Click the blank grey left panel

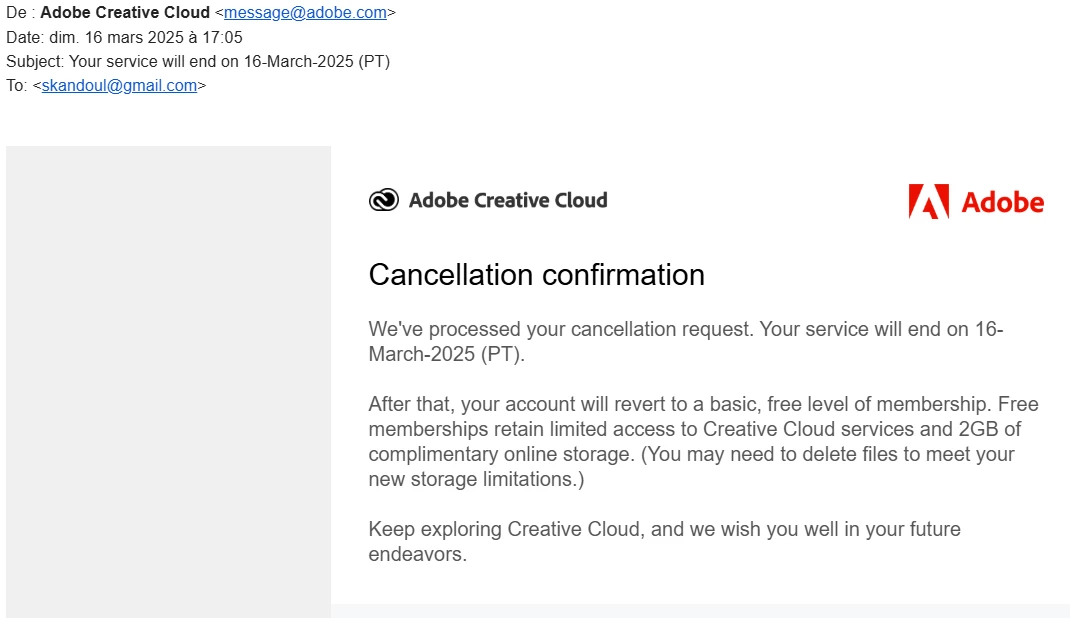[168, 380]
